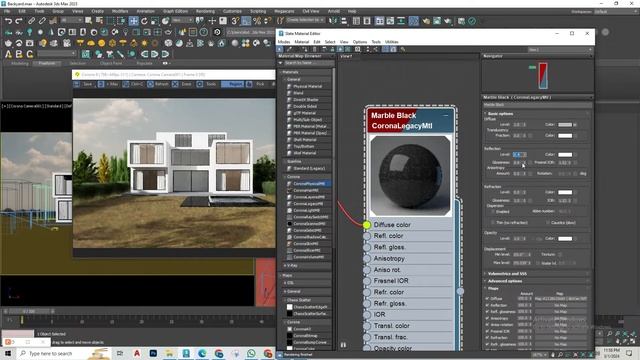Click Save in Corona render window
The height and width of the screenshot is (360, 640).
[84, 84]
